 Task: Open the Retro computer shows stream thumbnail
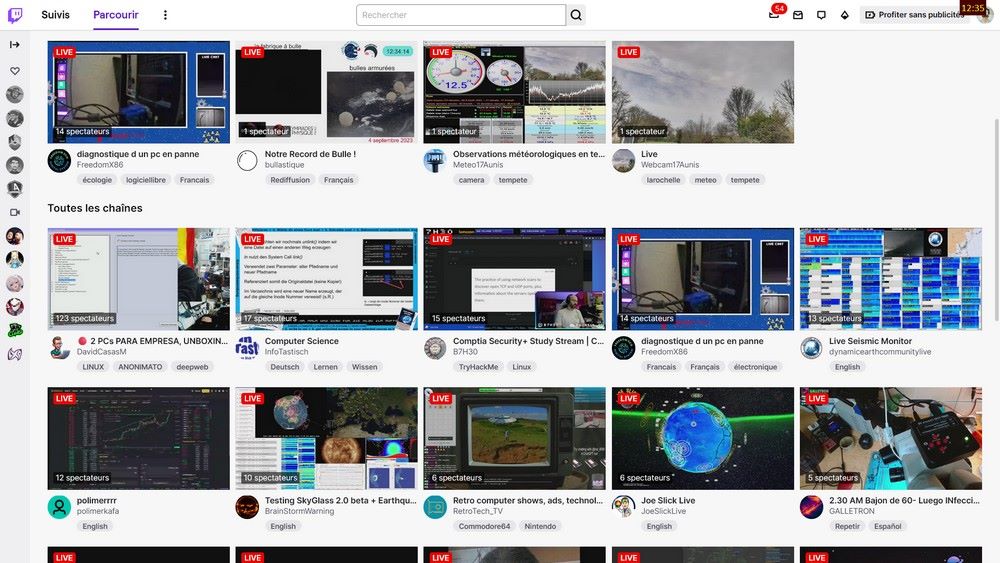(515, 438)
